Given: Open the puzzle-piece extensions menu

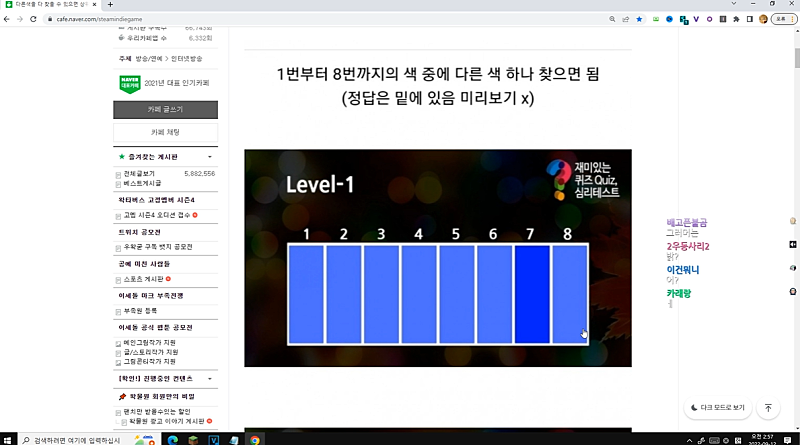Looking at the screenshot, I should click(x=736, y=19).
